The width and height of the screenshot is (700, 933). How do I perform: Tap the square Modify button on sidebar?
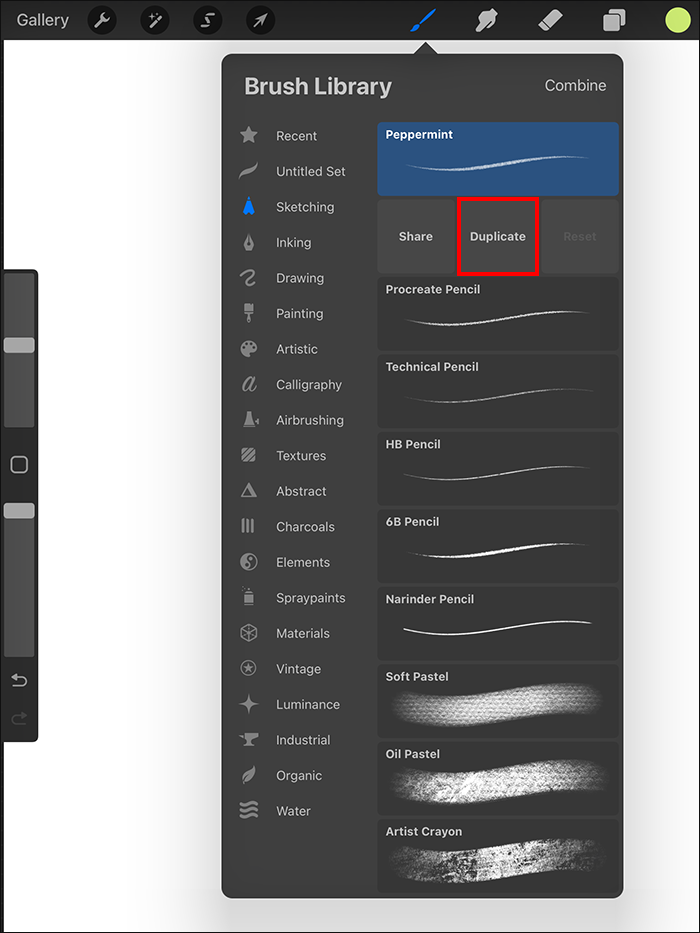[x=20, y=465]
